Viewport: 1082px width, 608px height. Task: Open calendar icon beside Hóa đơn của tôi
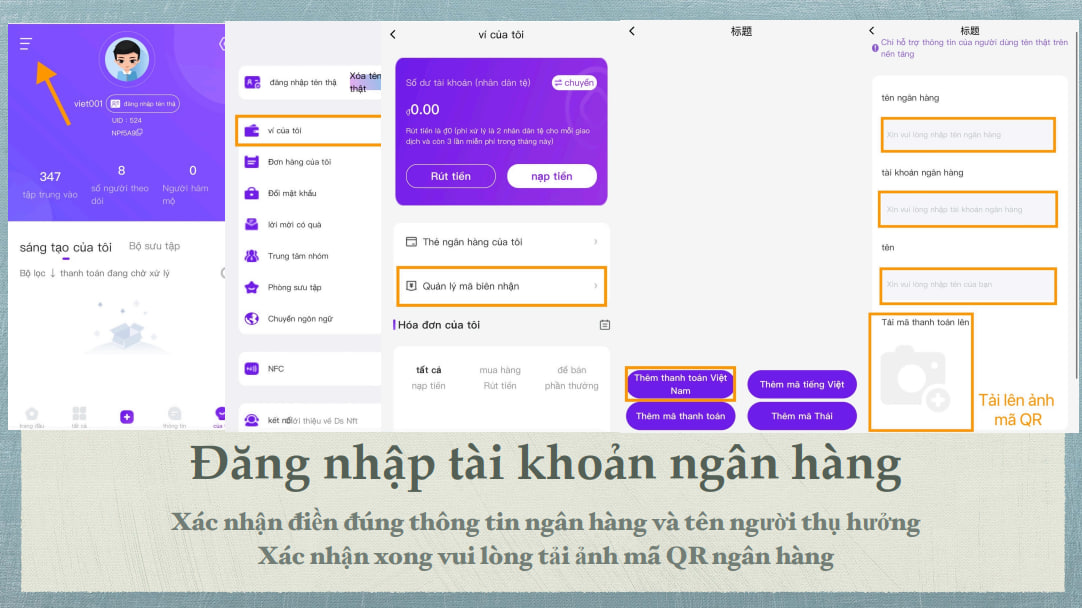pos(604,325)
